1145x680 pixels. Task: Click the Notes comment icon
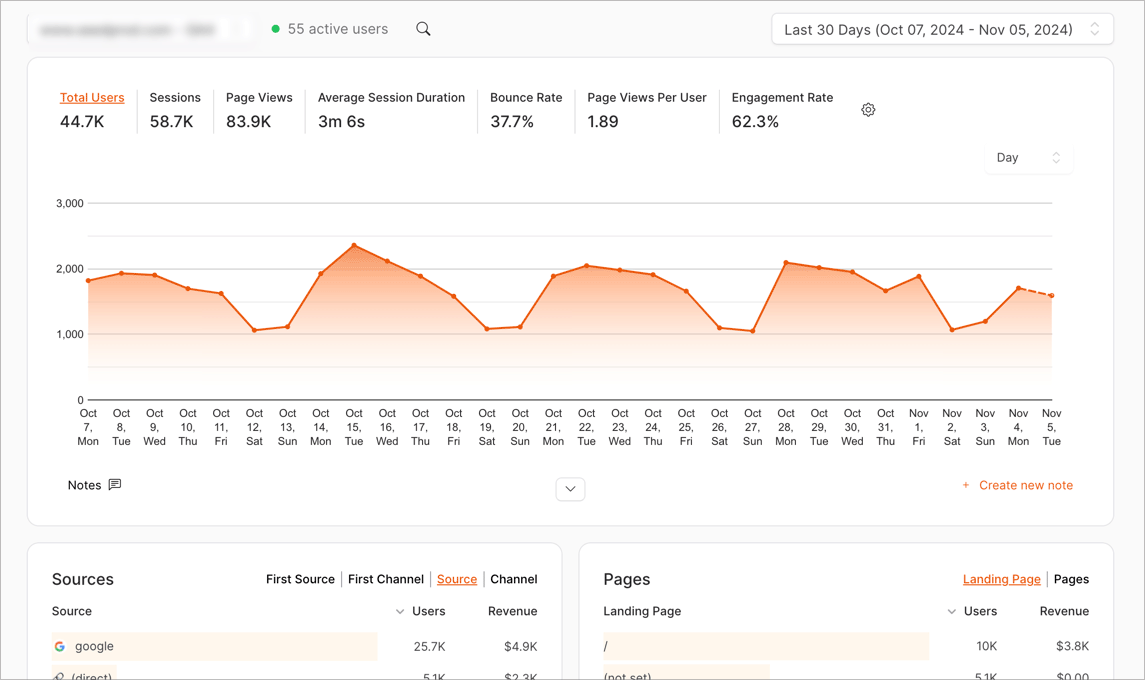(114, 484)
